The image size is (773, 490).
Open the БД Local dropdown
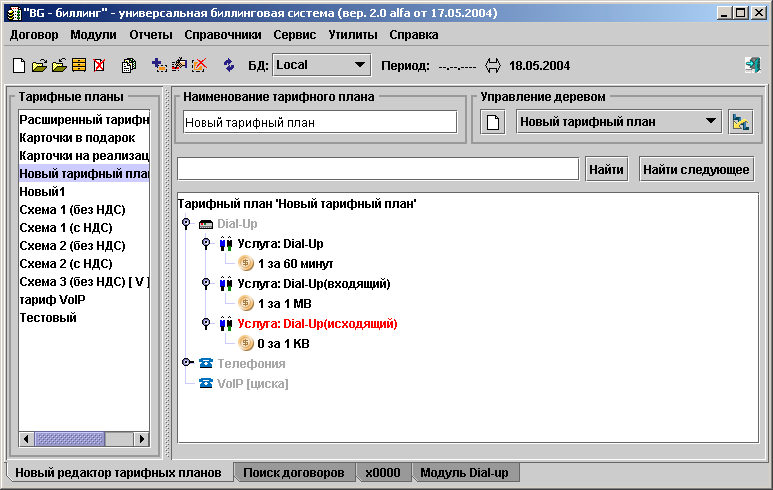(x=359, y=65)
